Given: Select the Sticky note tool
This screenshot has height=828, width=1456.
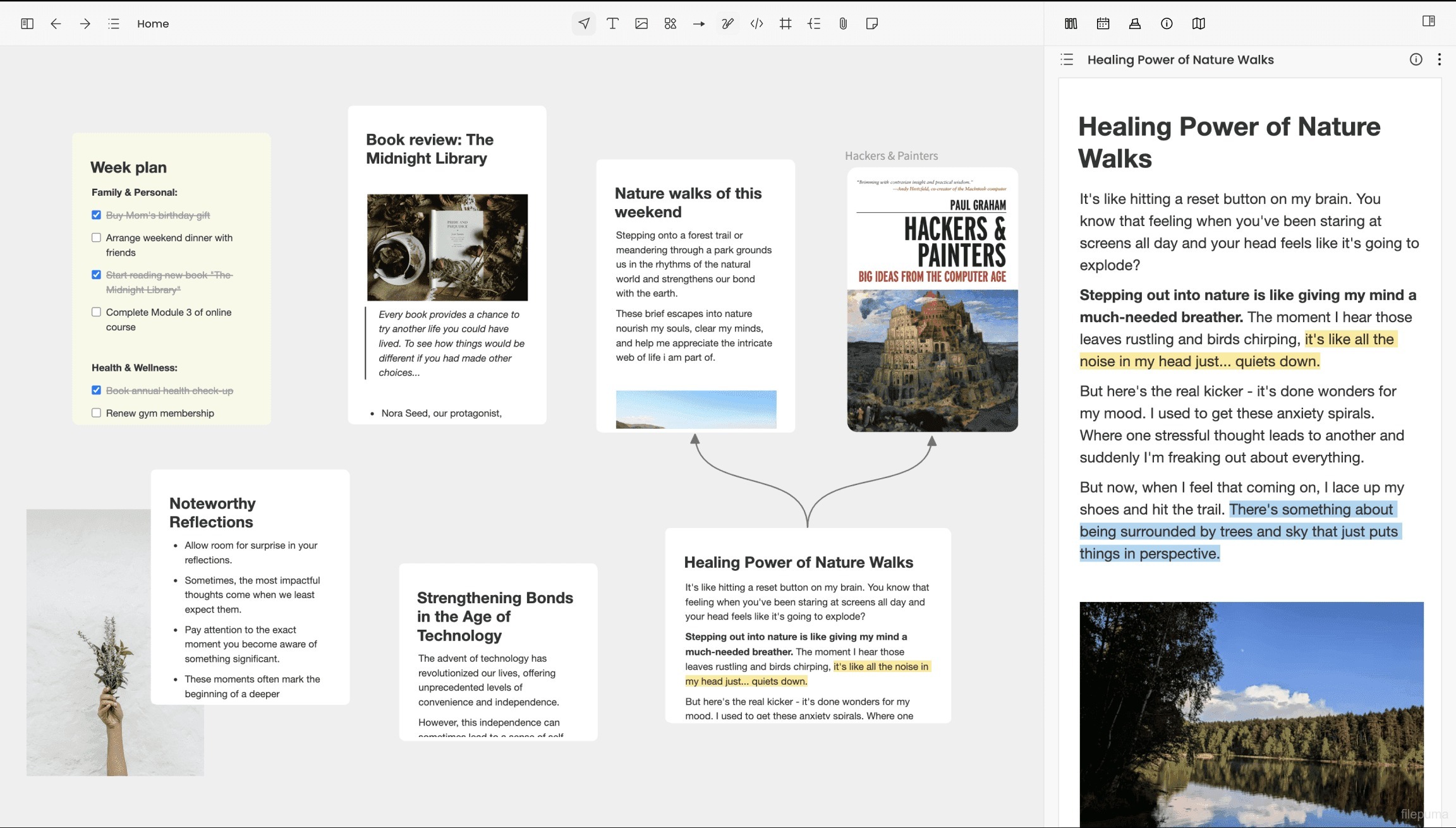Looking at the screenshot, I should [x=872, y=23].
